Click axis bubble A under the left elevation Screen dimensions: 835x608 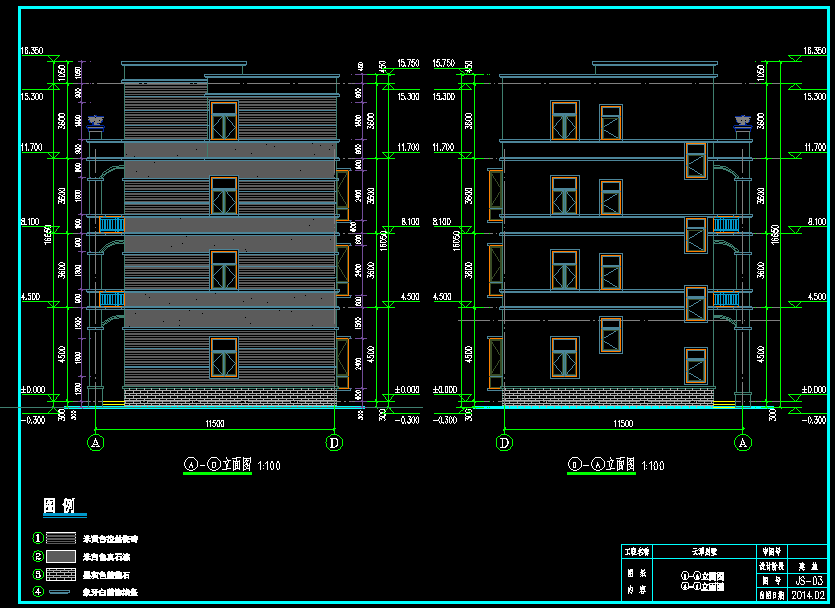97,442
